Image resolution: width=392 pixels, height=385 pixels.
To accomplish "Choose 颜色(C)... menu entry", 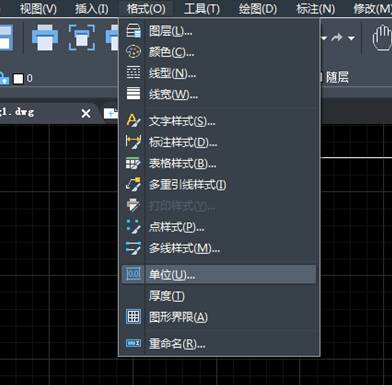I will [218, 52].
